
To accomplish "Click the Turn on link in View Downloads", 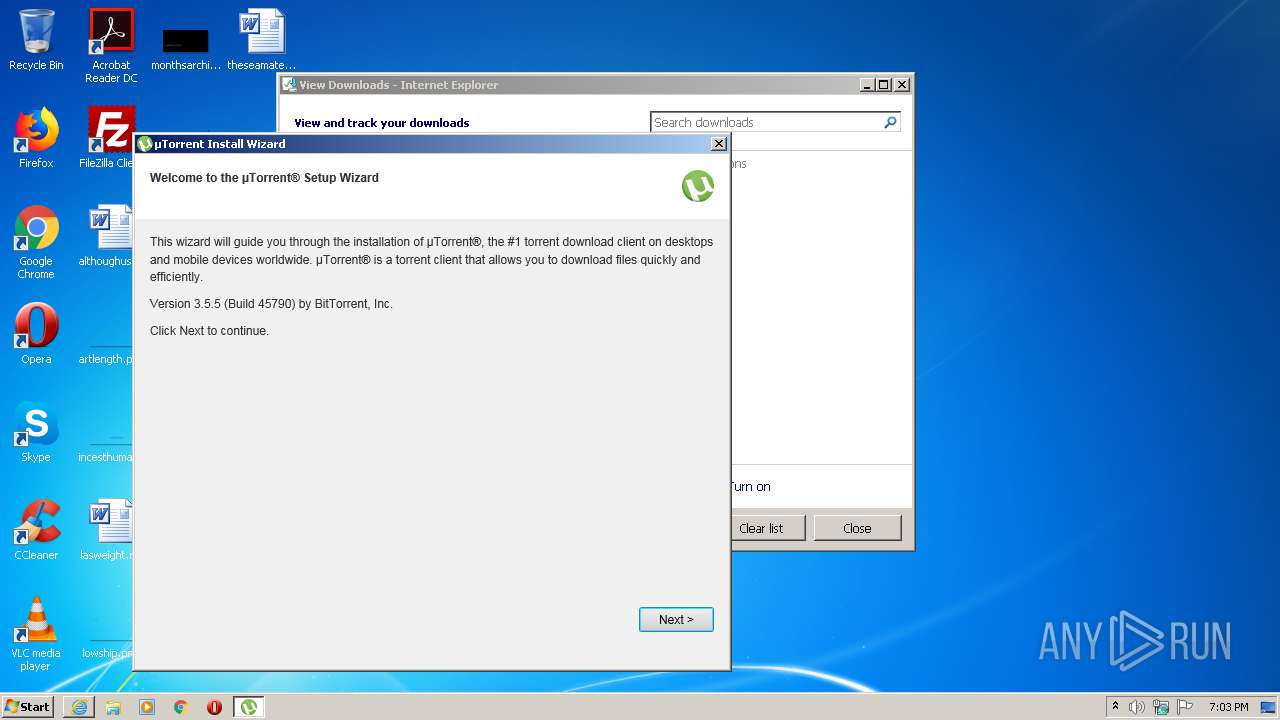I will click(750, 487).
